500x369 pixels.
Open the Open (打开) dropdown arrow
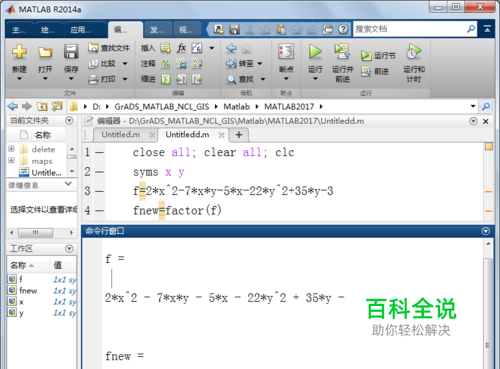coord(45,79)
